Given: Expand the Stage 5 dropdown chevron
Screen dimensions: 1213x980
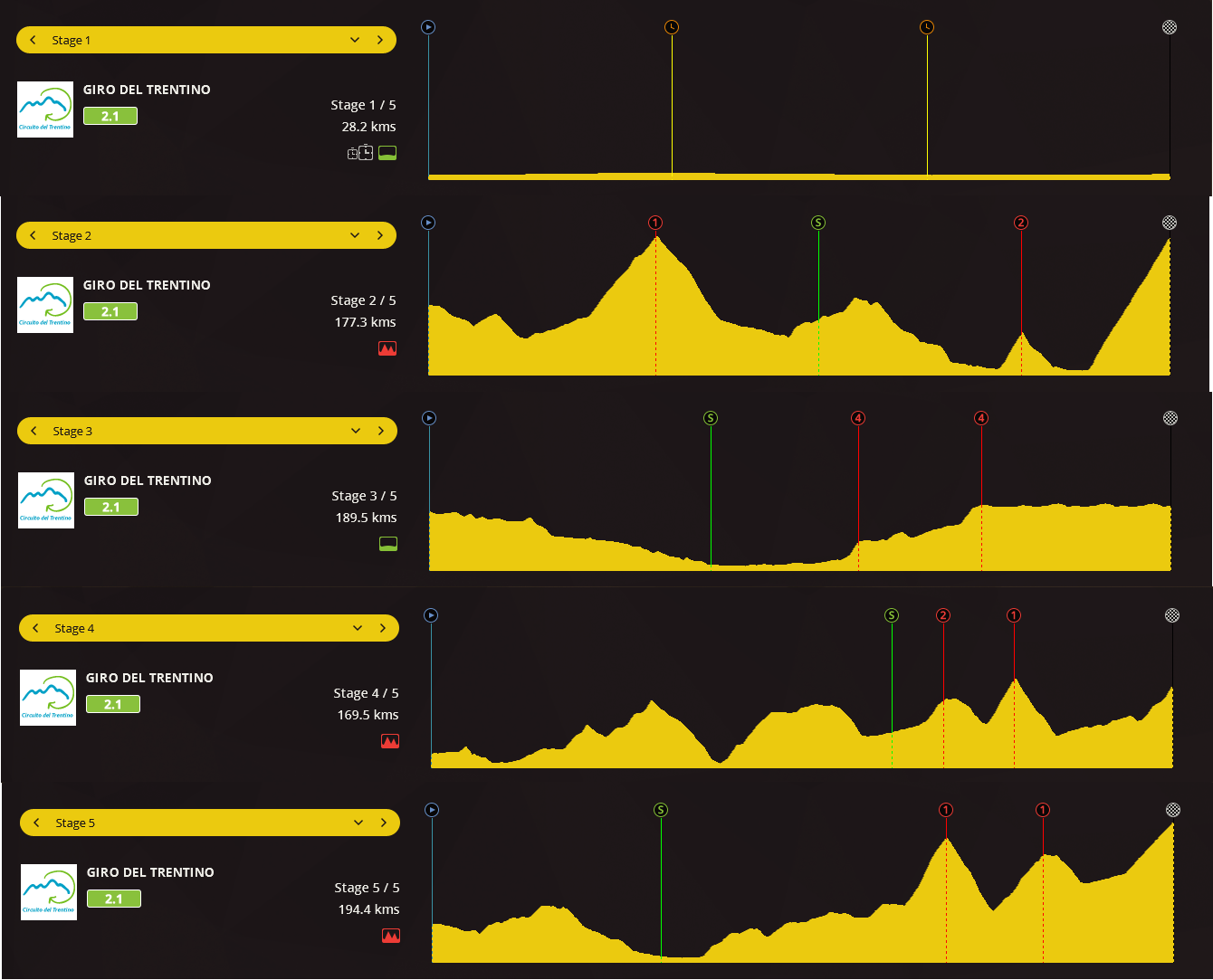Looking at the screenshot, I should (x=358, y=823).
